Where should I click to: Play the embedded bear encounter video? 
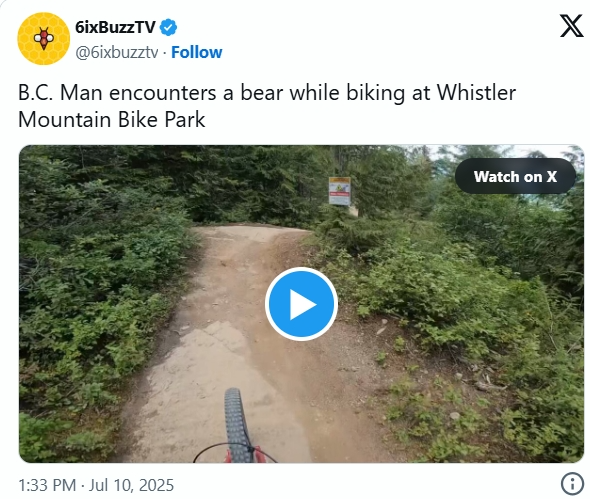[301, 304]
